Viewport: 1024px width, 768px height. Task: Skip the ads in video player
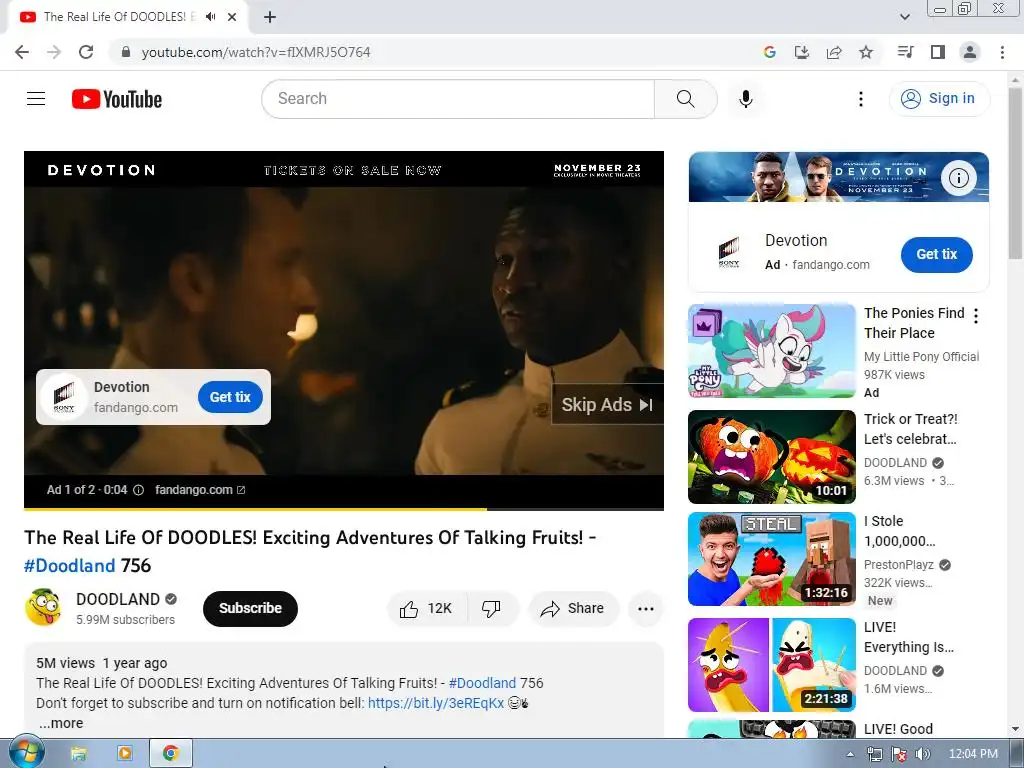[x=607, y=405]
